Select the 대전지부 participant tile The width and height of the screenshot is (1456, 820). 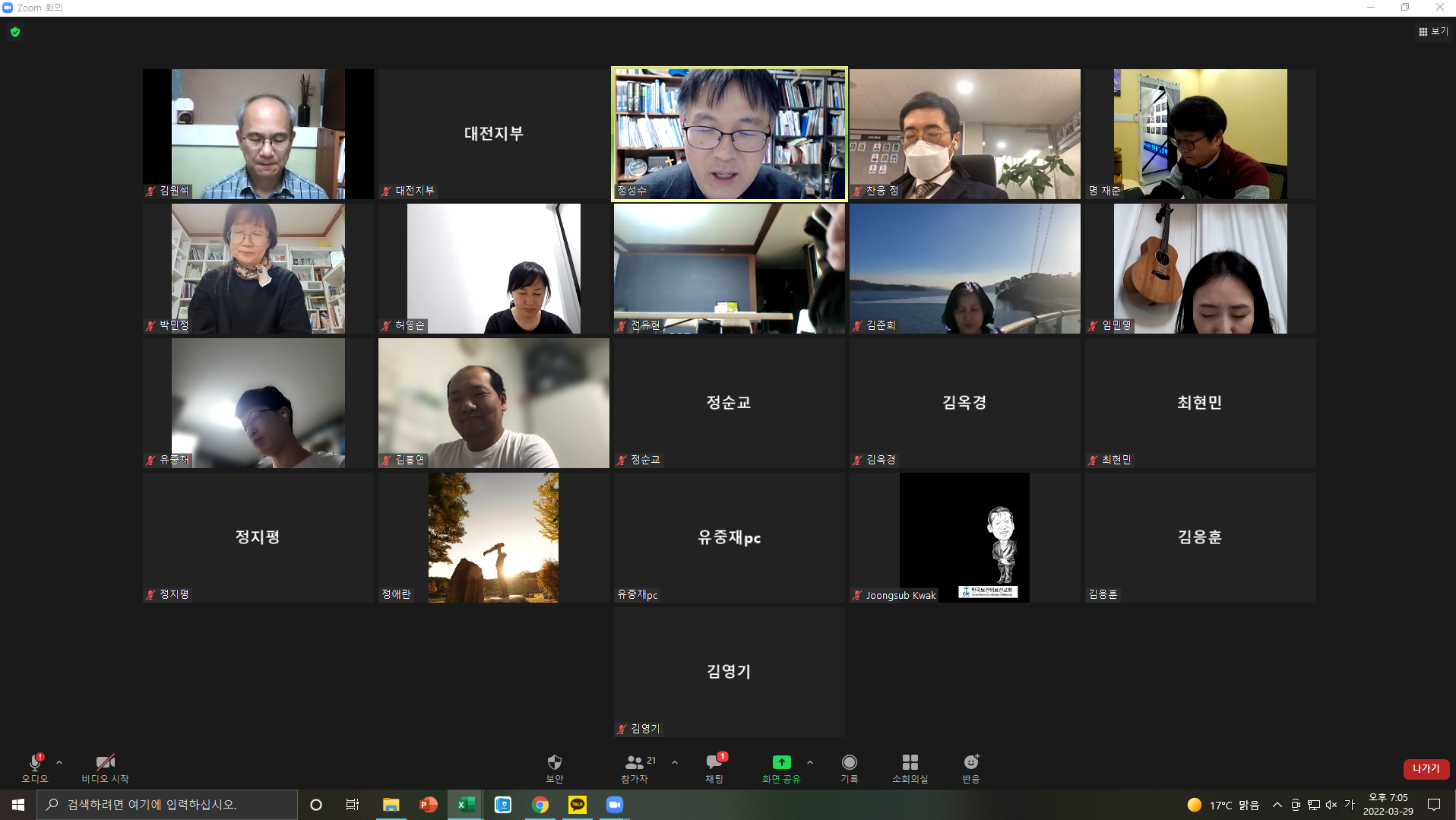tap(494, 134)
